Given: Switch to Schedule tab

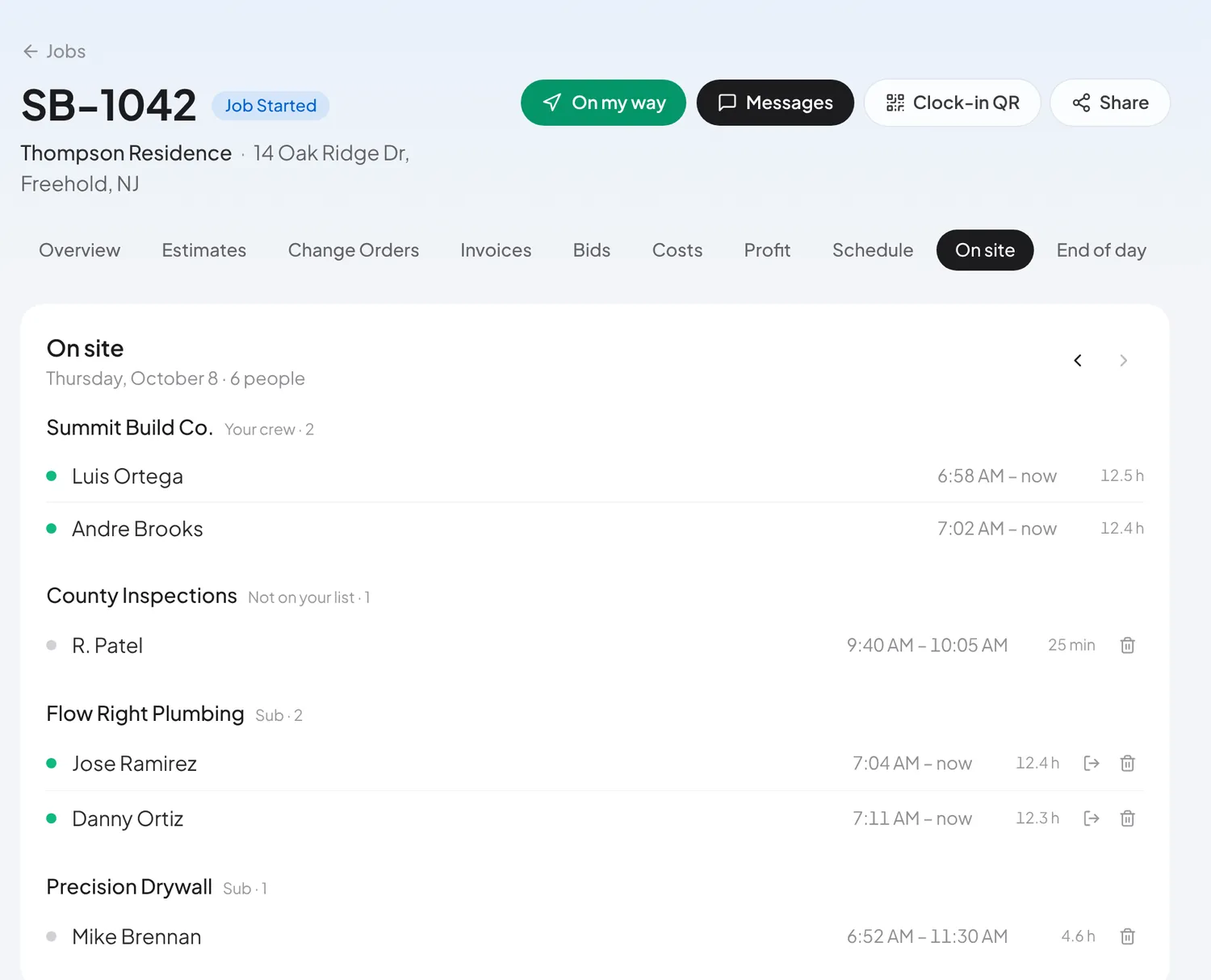Looking at the screenshot, I should point(873,250).
